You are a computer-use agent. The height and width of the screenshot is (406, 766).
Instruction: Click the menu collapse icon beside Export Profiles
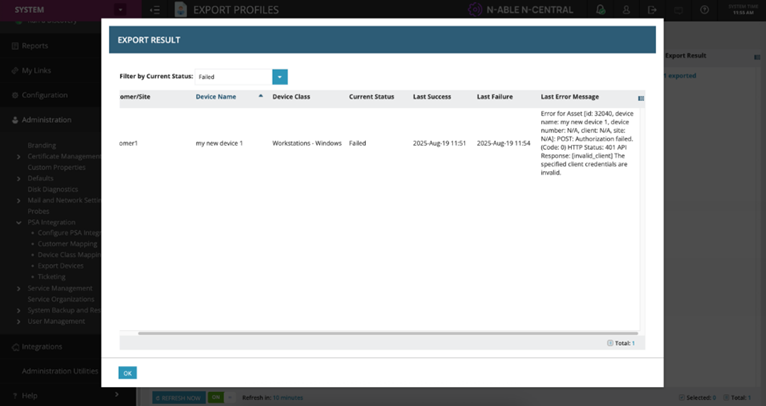tap(154, 10)
